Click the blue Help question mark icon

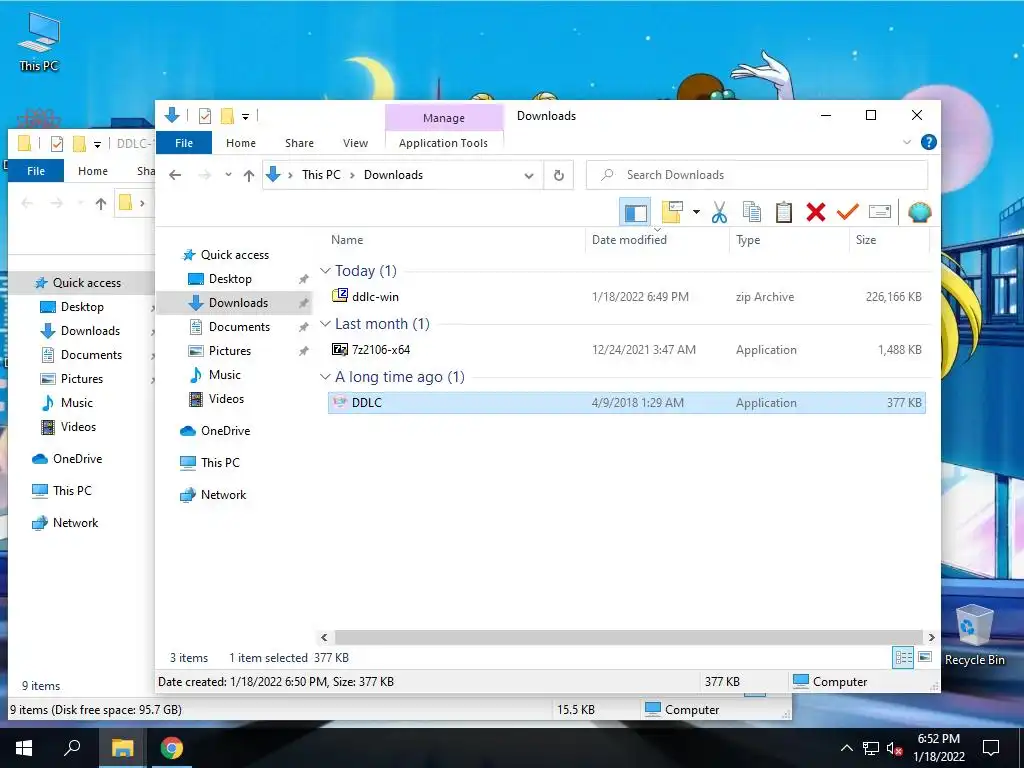click(929, 142)
